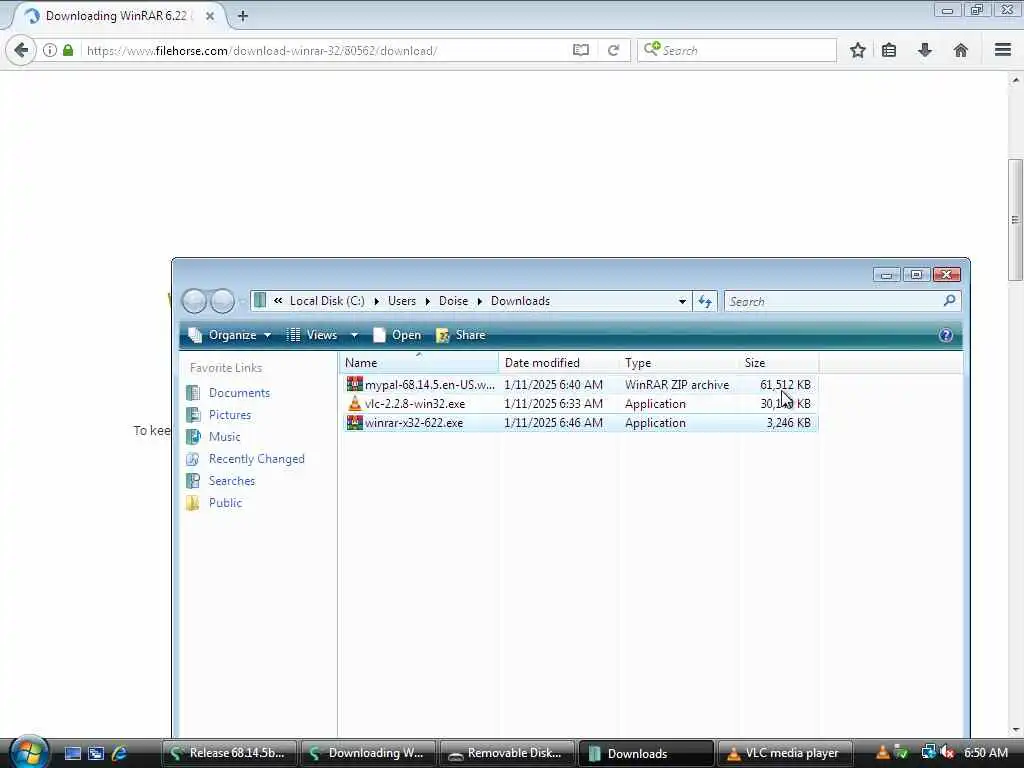Toggle reader view in address bar
Screen dimensions: 1024x768
coord(581,50)
